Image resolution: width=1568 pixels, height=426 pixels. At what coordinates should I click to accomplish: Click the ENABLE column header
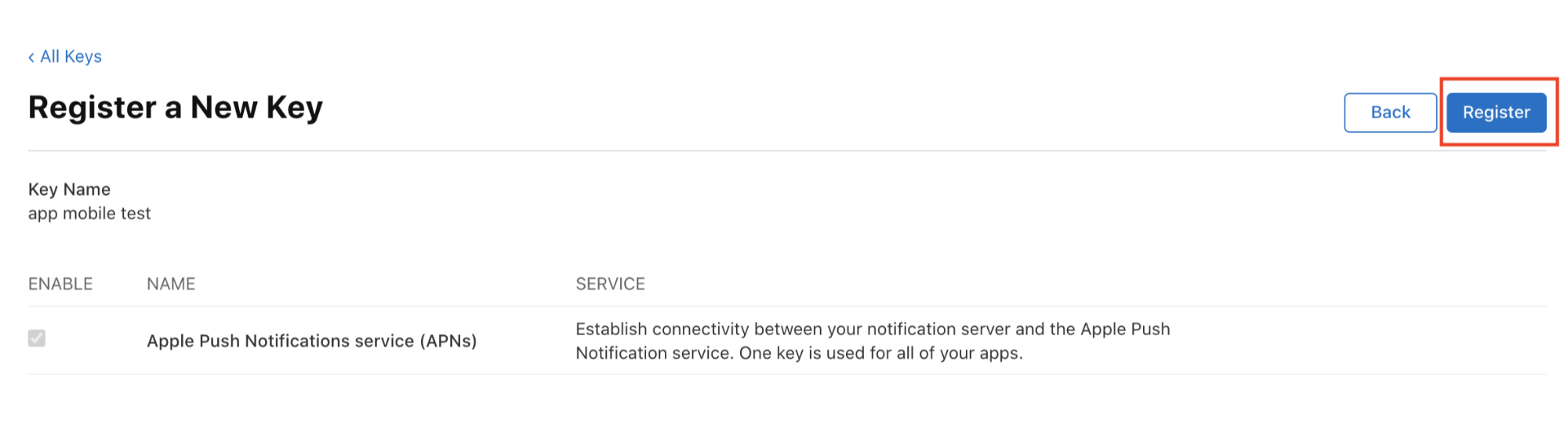(x=60, y=284)
